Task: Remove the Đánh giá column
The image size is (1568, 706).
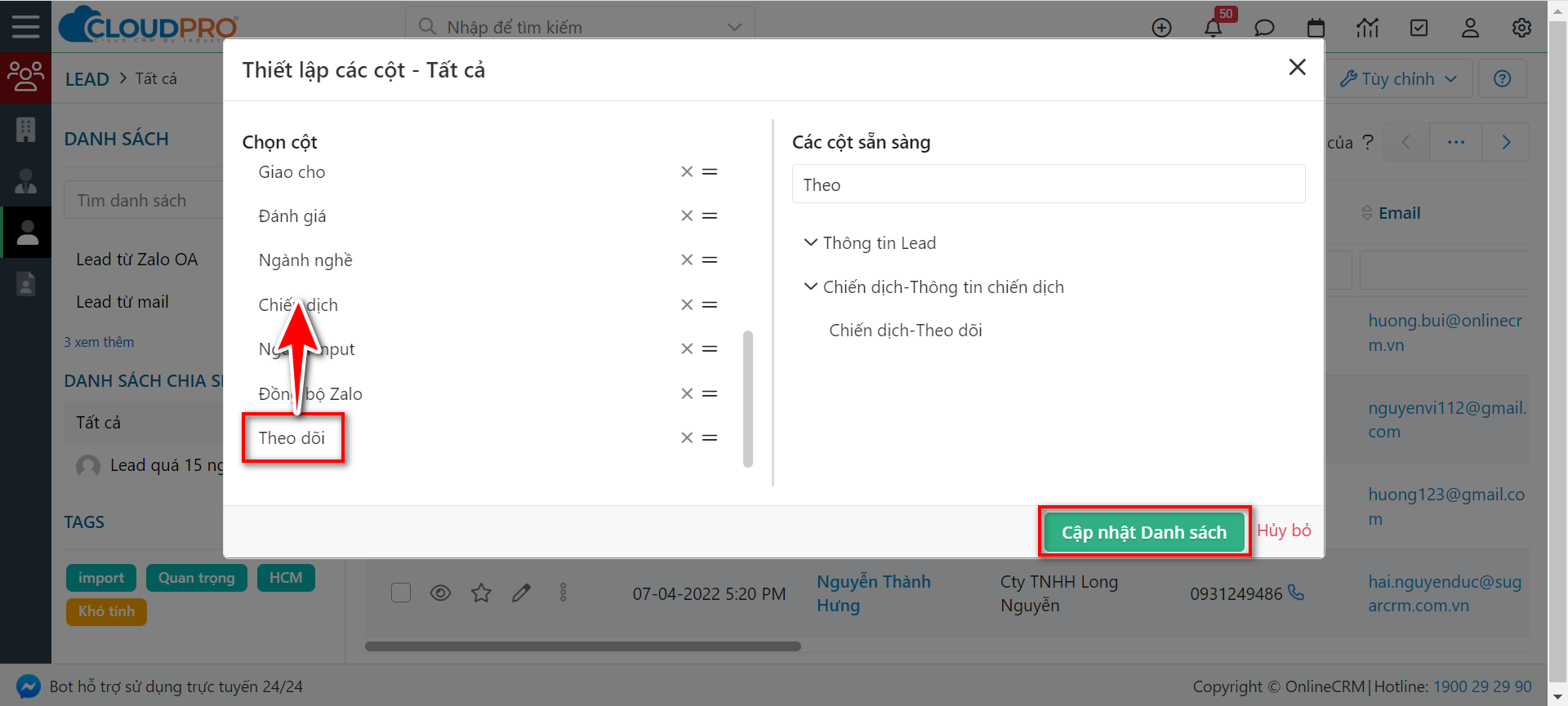Action: [x=687, y=215]
